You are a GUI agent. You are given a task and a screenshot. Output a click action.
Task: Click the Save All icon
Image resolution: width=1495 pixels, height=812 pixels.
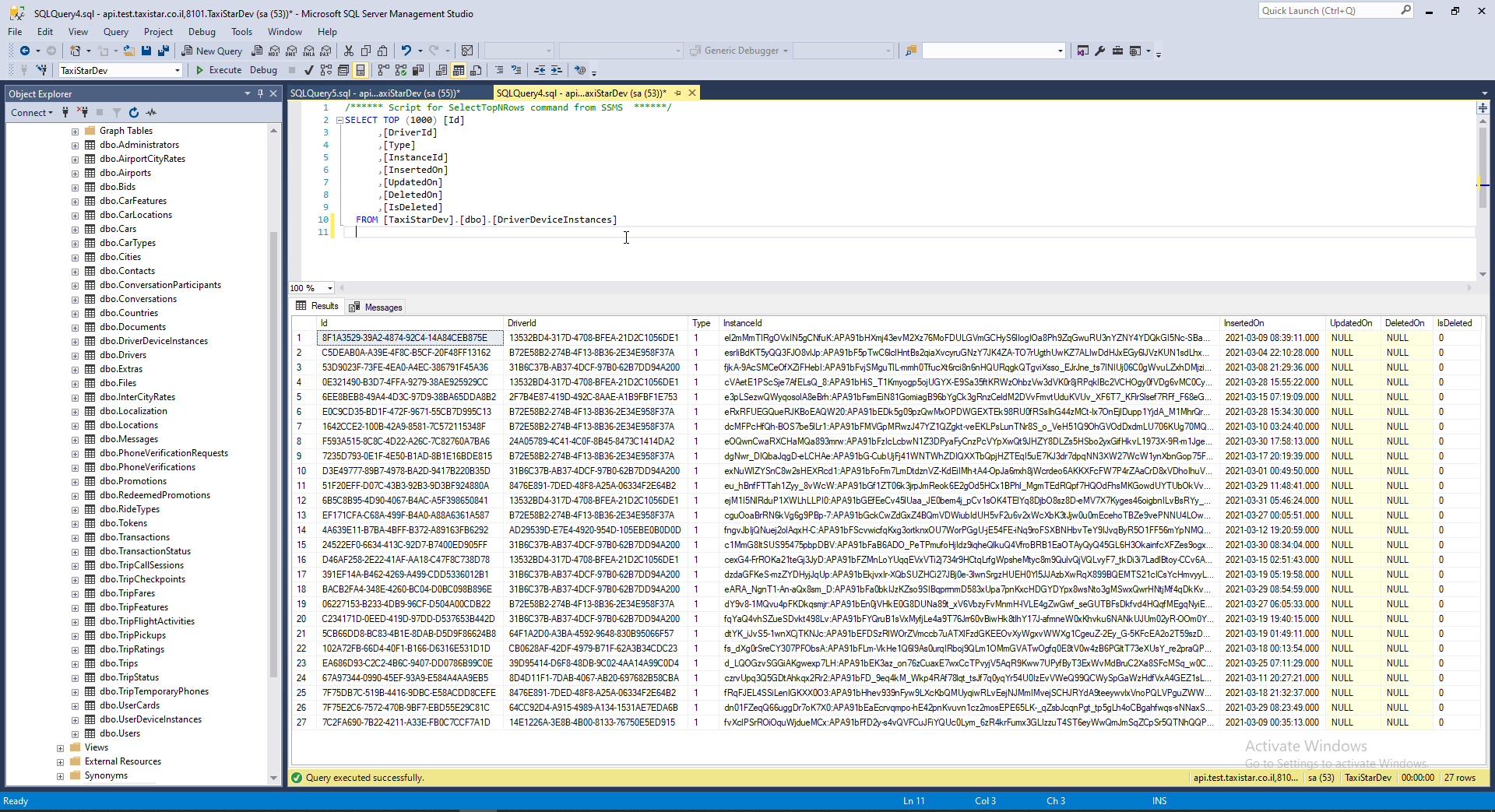click(x=163, y=51)
